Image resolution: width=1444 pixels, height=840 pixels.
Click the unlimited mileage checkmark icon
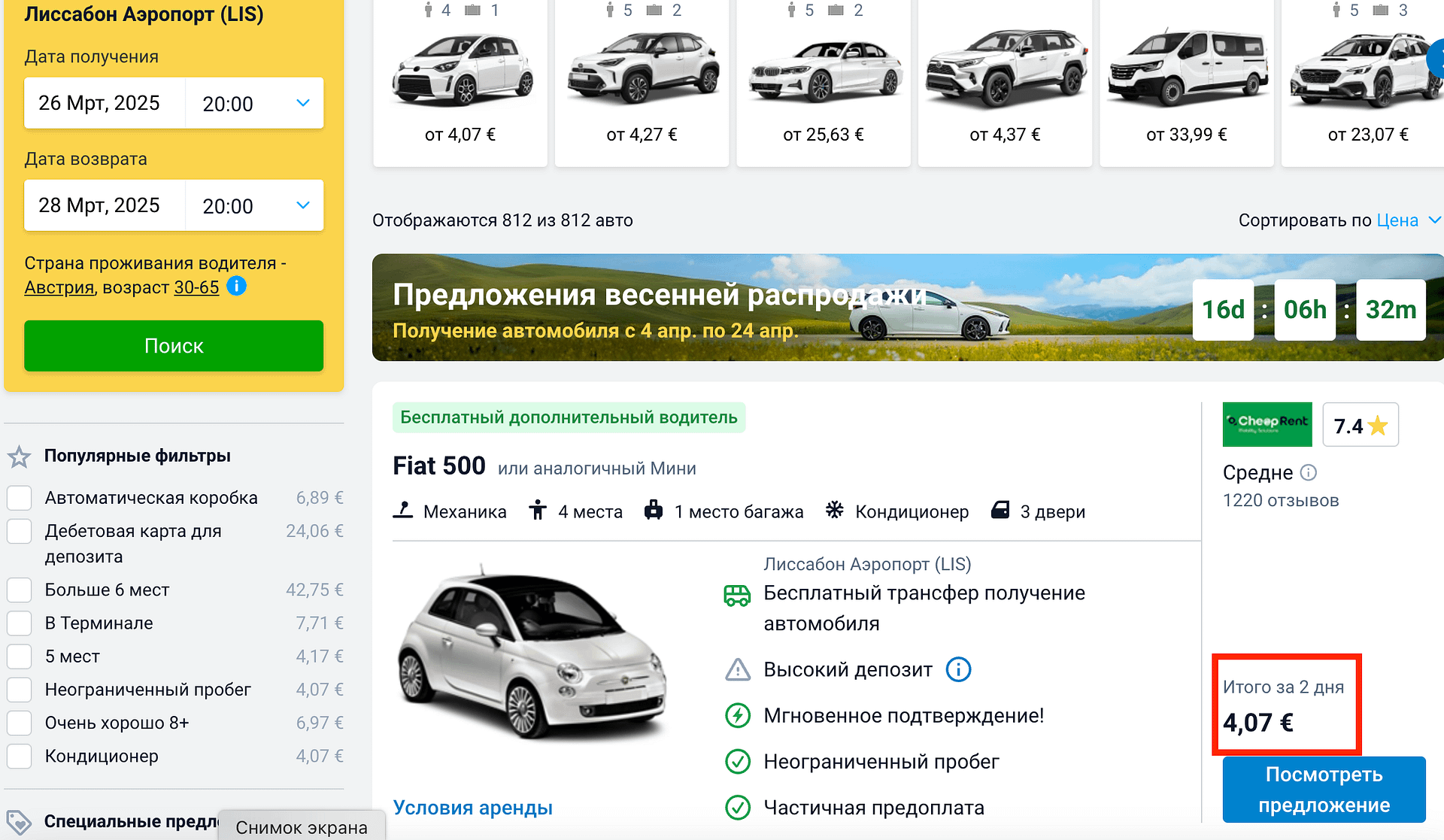738,761
